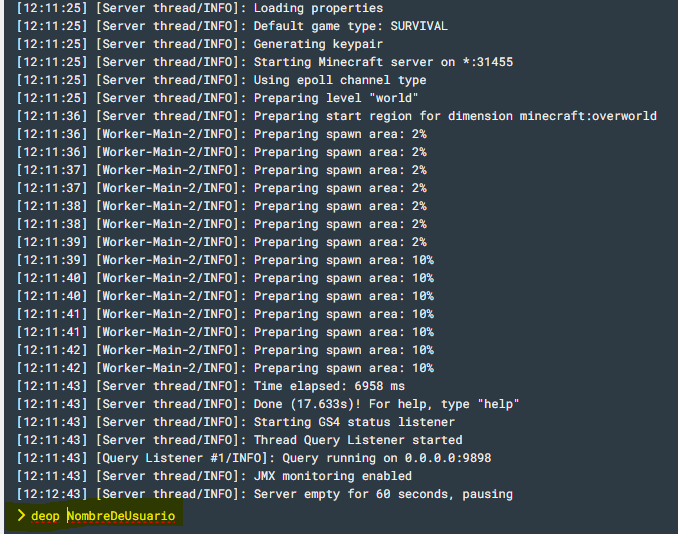Click the JMX monitoring enabled line
678x534 pixels.
point(214,476)
